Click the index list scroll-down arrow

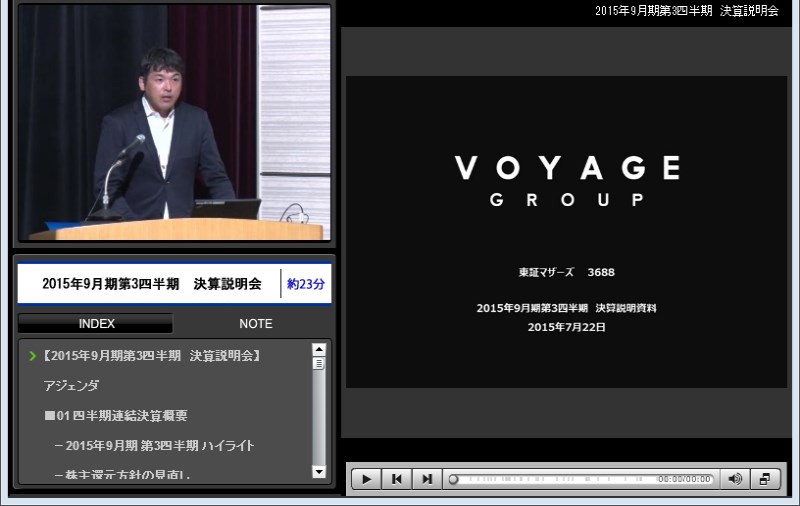coord(319,472)
